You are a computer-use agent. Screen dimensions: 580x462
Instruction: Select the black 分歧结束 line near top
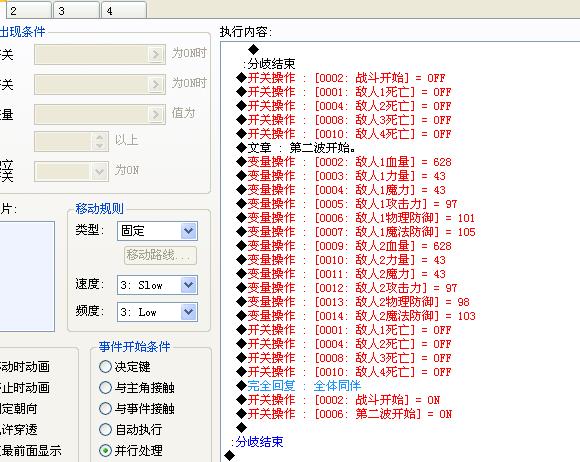pyautogui.click(x=269, y=64)
